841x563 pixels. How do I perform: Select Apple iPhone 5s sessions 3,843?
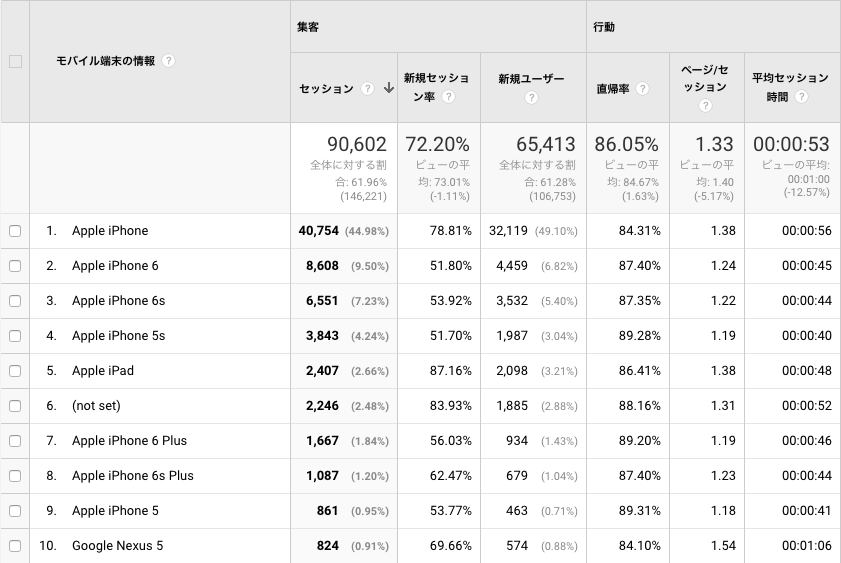pos(322,336)
